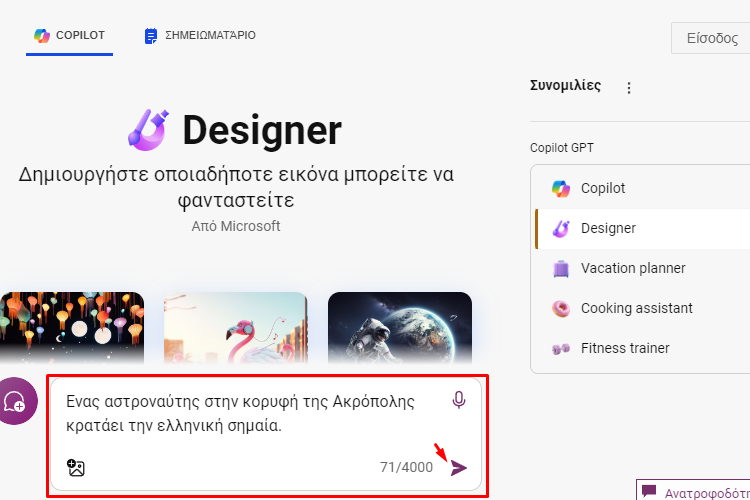Viewport: 750px width, 500px height.
Task: Click the 71/4000 character counter
Action: [407, 467]
